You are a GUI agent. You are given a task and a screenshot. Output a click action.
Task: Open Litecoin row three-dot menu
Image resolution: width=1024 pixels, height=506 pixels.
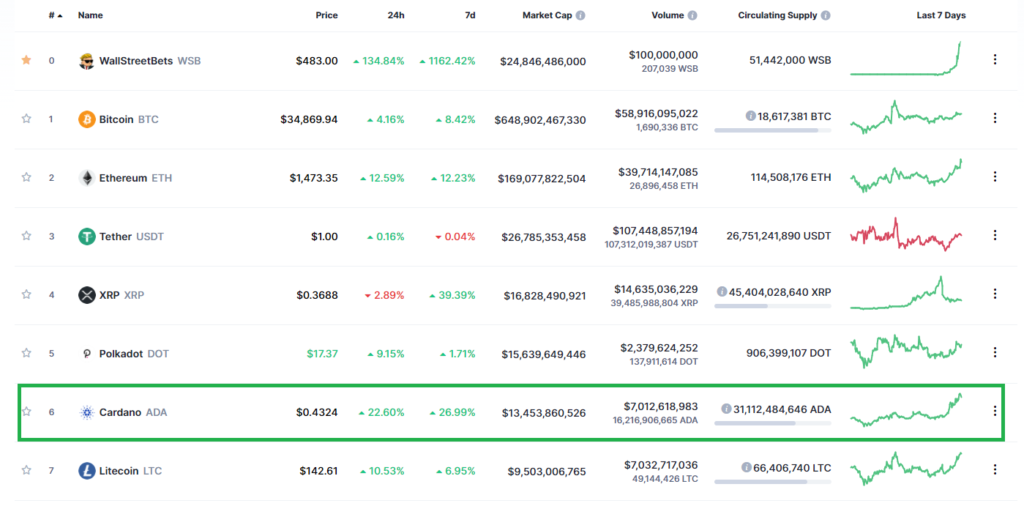(x=995, y=469)
